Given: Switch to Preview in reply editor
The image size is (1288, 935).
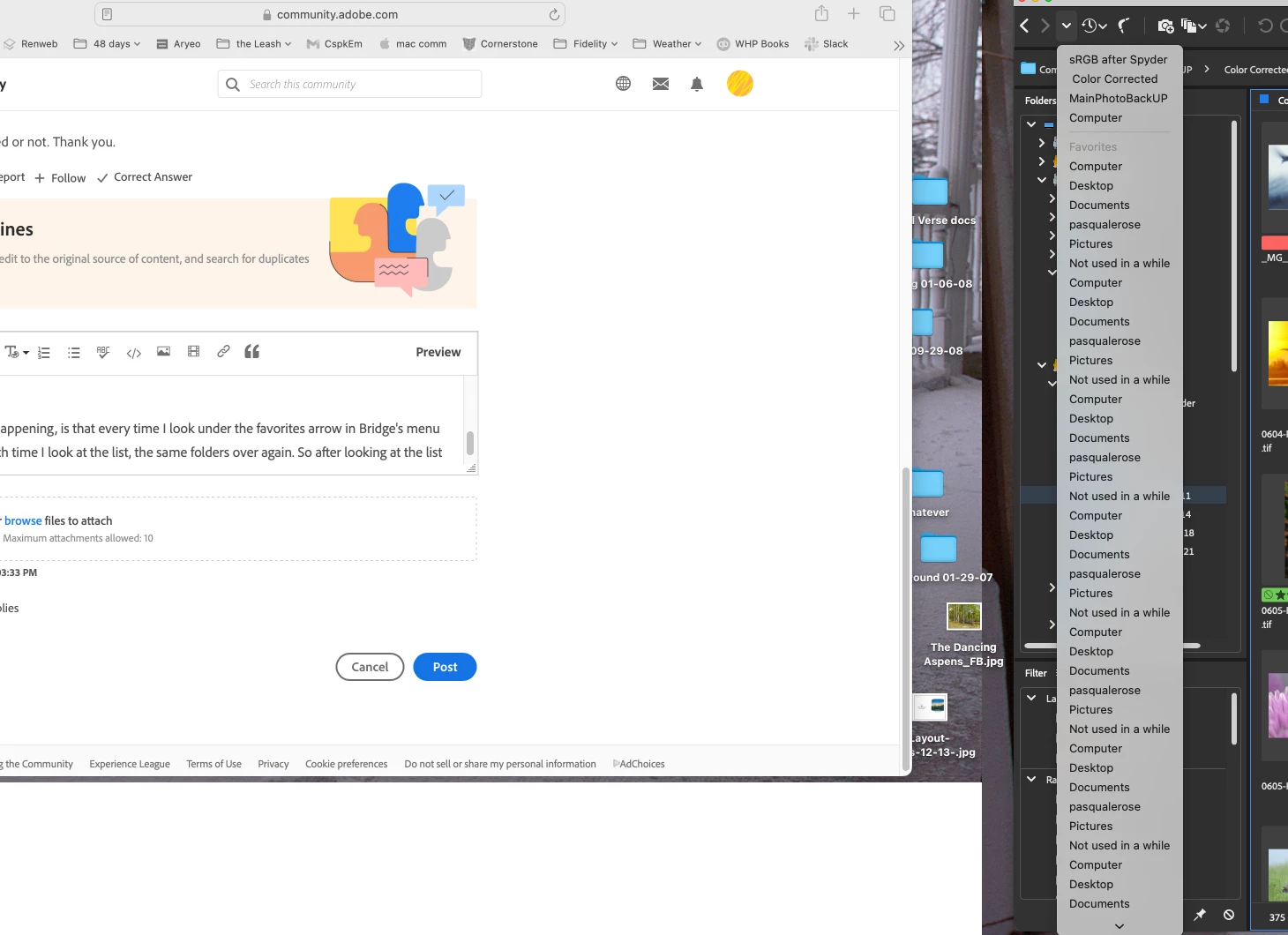Looking at the screenshot, I should (x=438, y=352).
